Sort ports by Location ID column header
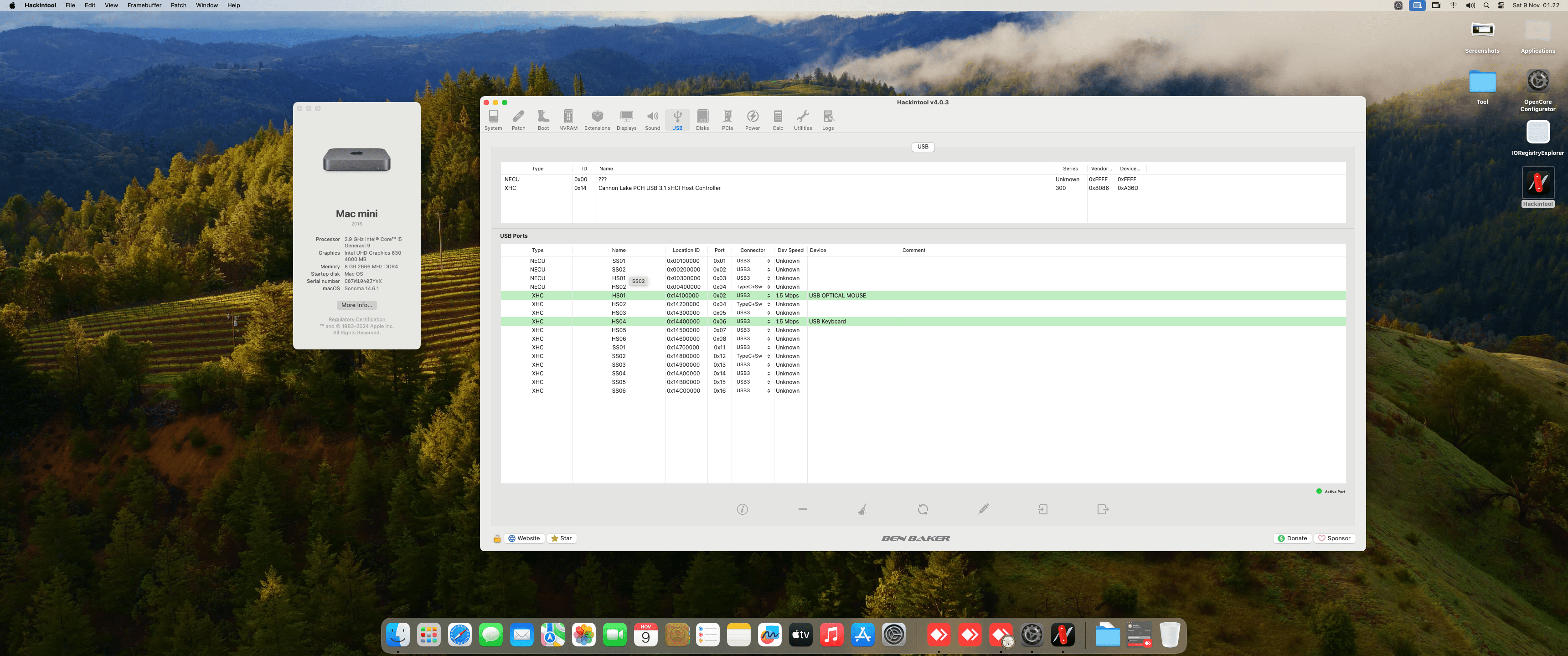The width and height of the screenshot is (1568, 656). [x=686, y=250]
